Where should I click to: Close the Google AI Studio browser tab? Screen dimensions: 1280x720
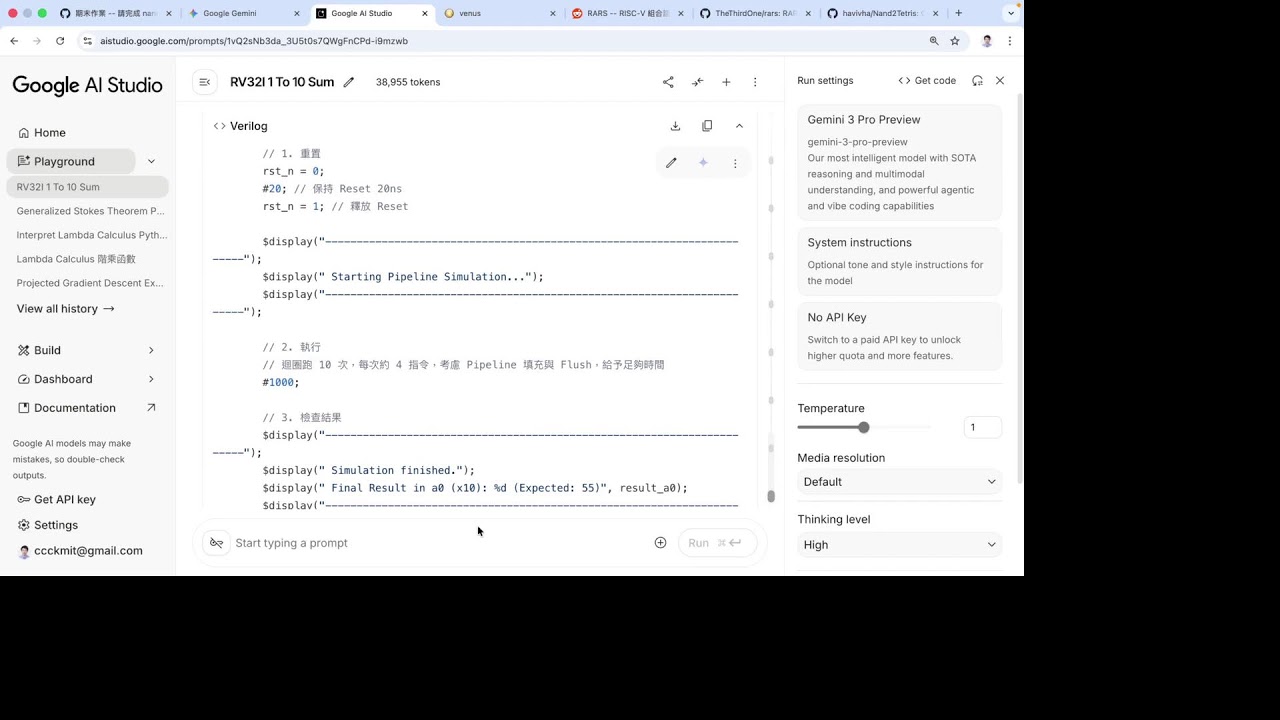[x=425, y=14]
